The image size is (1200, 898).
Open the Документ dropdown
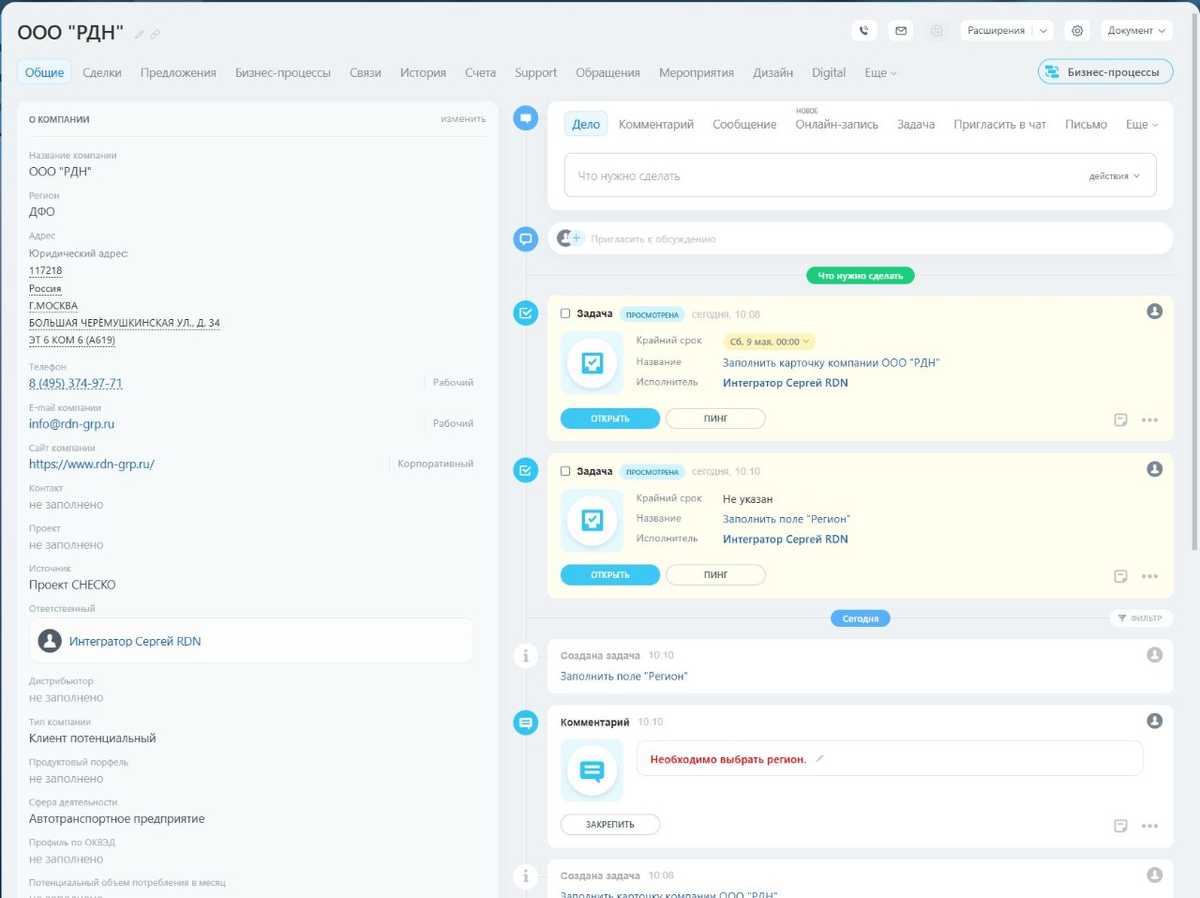pos(1136,31)
